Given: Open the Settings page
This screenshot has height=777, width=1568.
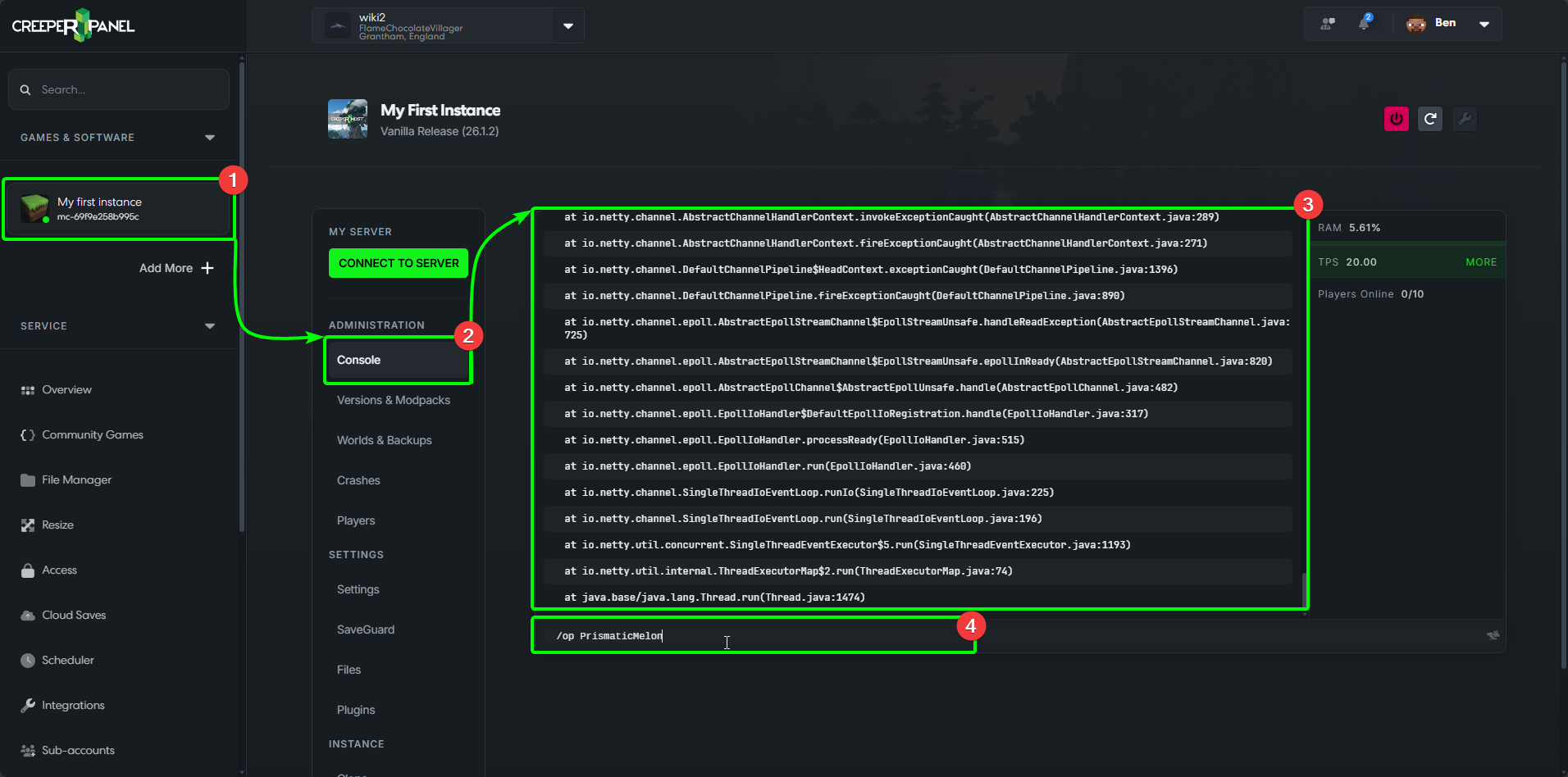Looking at the screenshot, I should click(x=358, y=589).
